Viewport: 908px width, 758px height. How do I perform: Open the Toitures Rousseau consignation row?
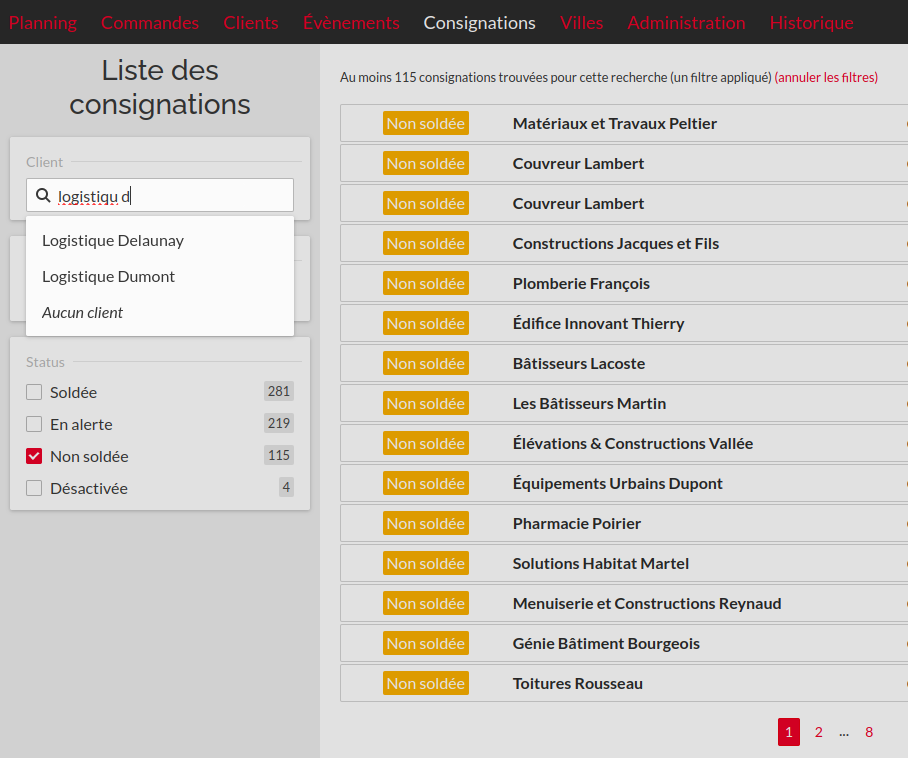(x=577, y=683)
